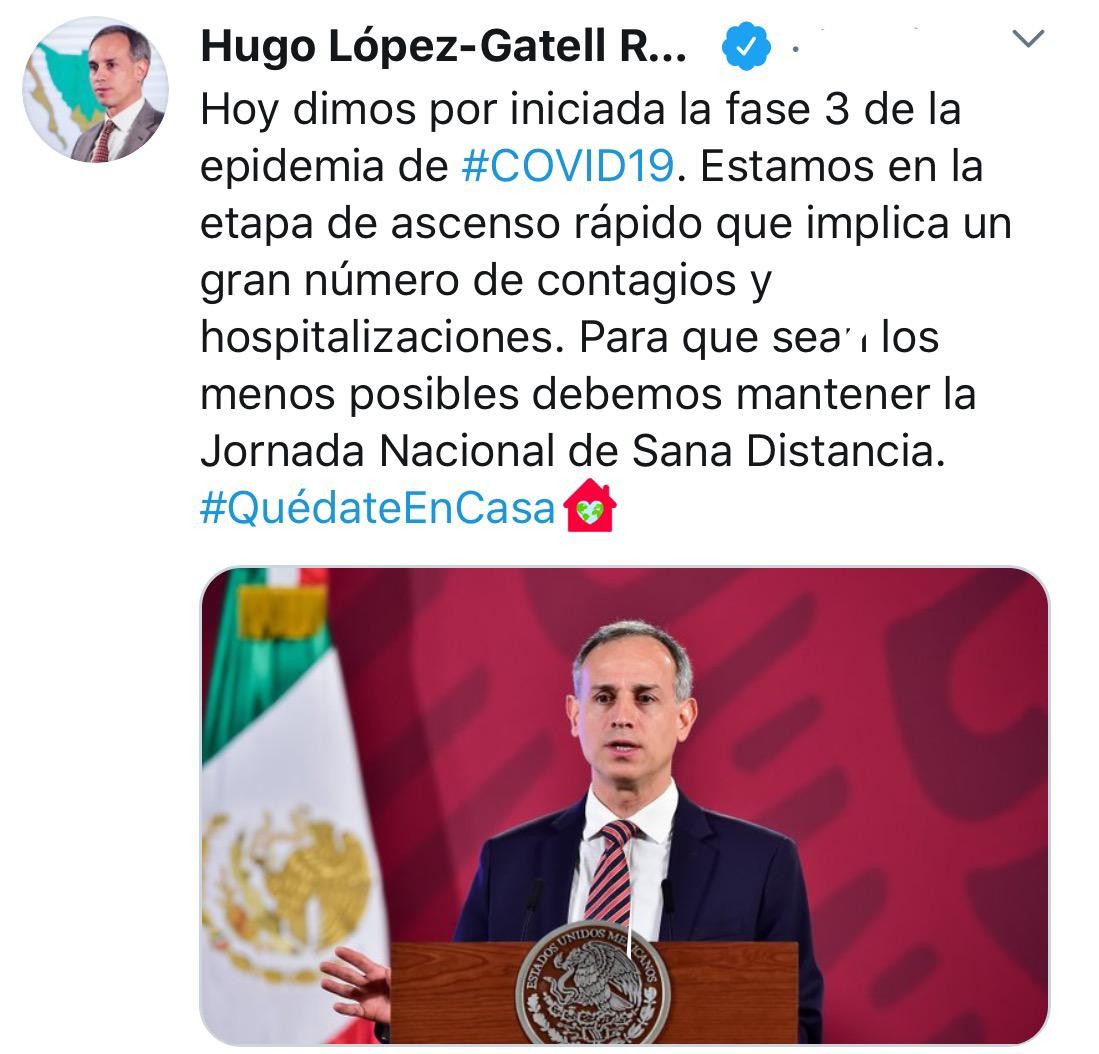Click the red house heart emoji
The image size is (1099, 1054).
pyautogui.click(x=590, y=505)
